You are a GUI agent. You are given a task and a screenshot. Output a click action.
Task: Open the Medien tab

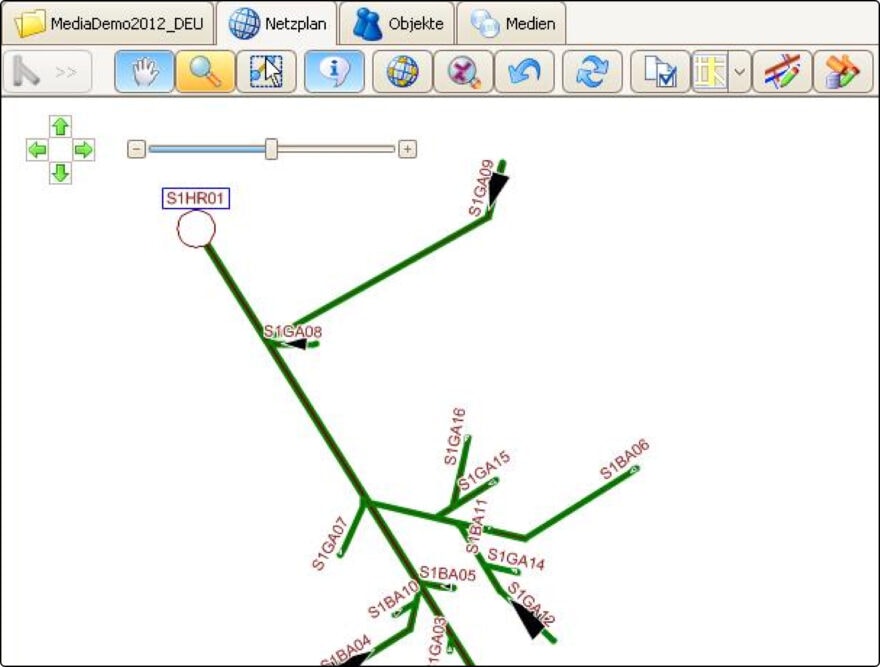512,24
